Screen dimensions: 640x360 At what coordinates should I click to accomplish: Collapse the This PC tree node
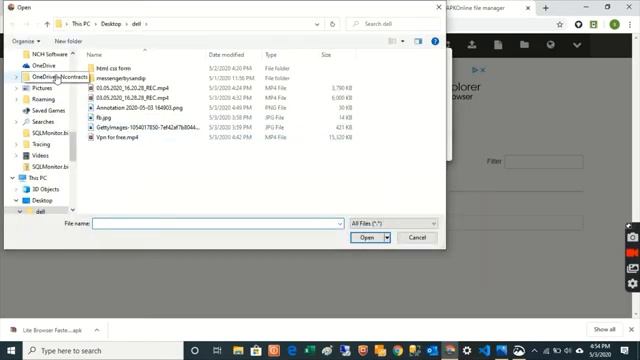pyautogui.click(x=12, y=178)
